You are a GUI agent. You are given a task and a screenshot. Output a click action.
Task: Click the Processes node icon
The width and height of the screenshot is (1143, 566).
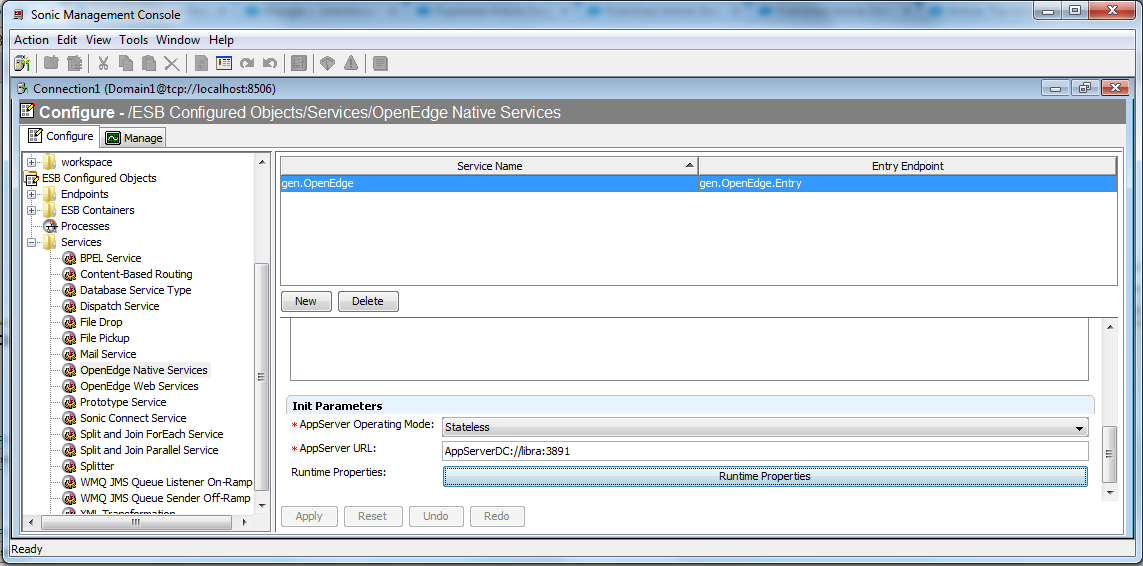pyautogui.click(x=50, y=226)
